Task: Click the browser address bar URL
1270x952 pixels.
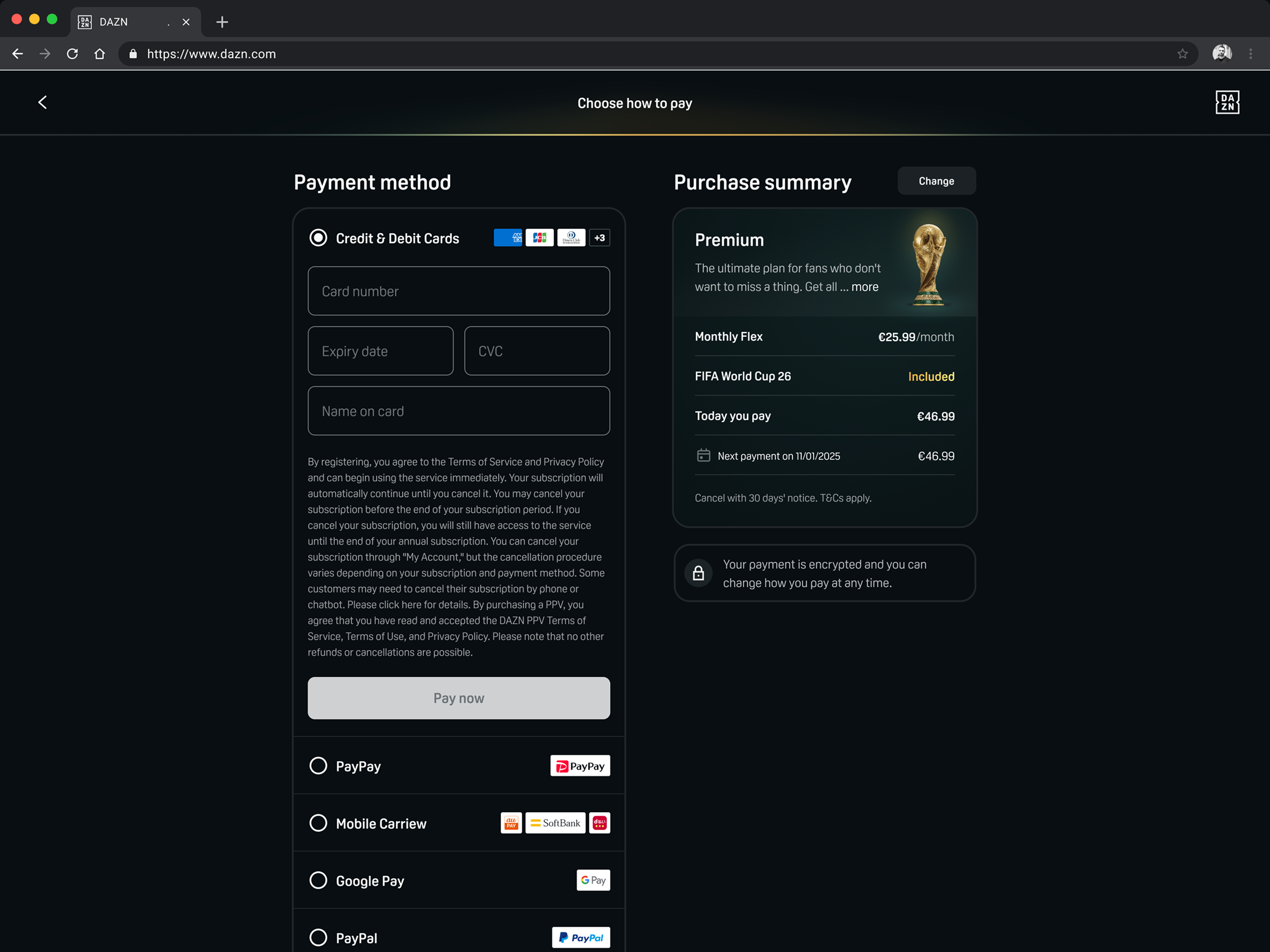Action: 211,54
